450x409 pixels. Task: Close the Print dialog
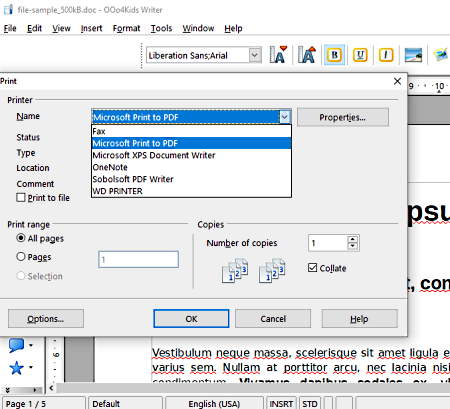[397, 81]
